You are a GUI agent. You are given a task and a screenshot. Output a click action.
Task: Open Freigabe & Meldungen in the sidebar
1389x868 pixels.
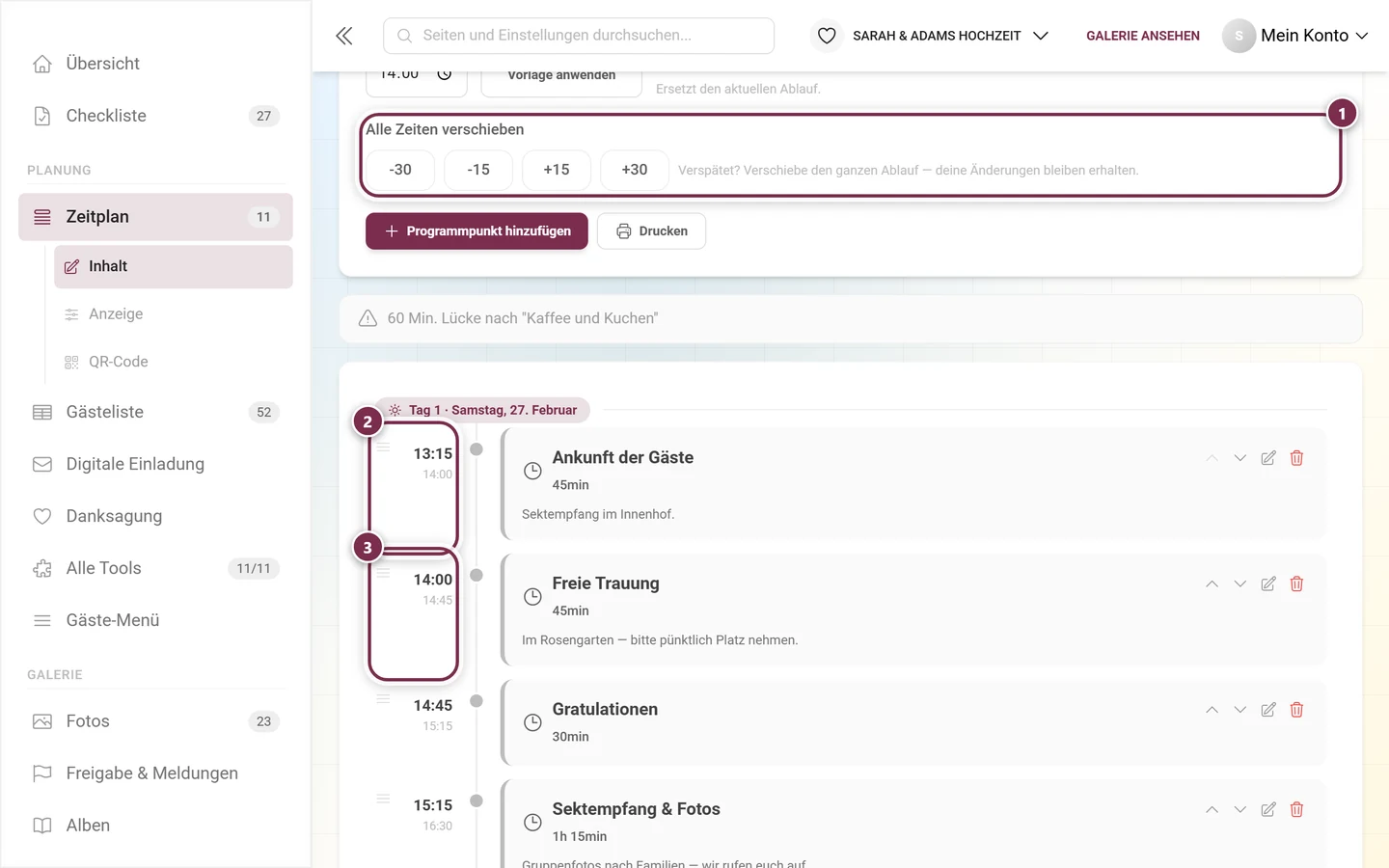155,773
